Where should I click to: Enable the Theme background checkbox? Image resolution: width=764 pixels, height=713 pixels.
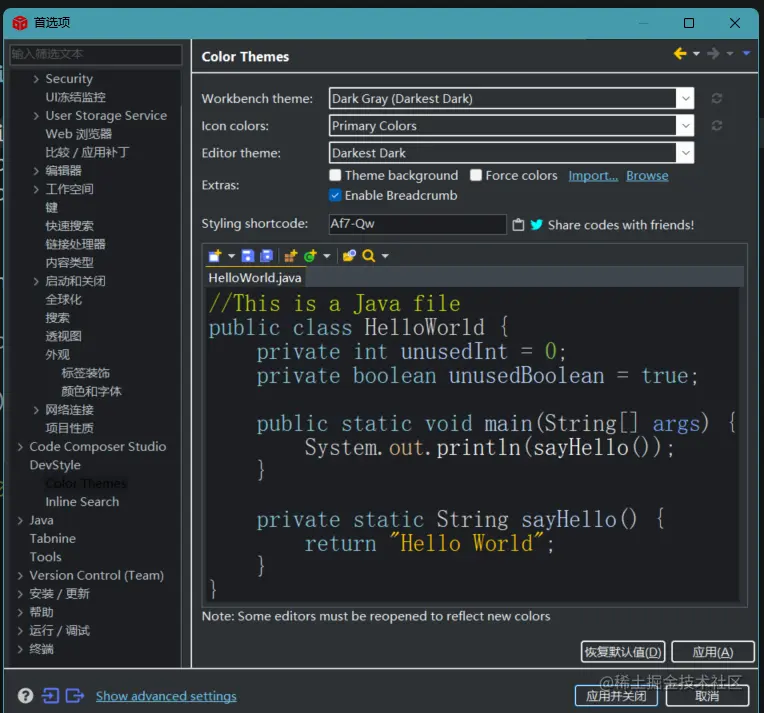[x=336, y=175]
